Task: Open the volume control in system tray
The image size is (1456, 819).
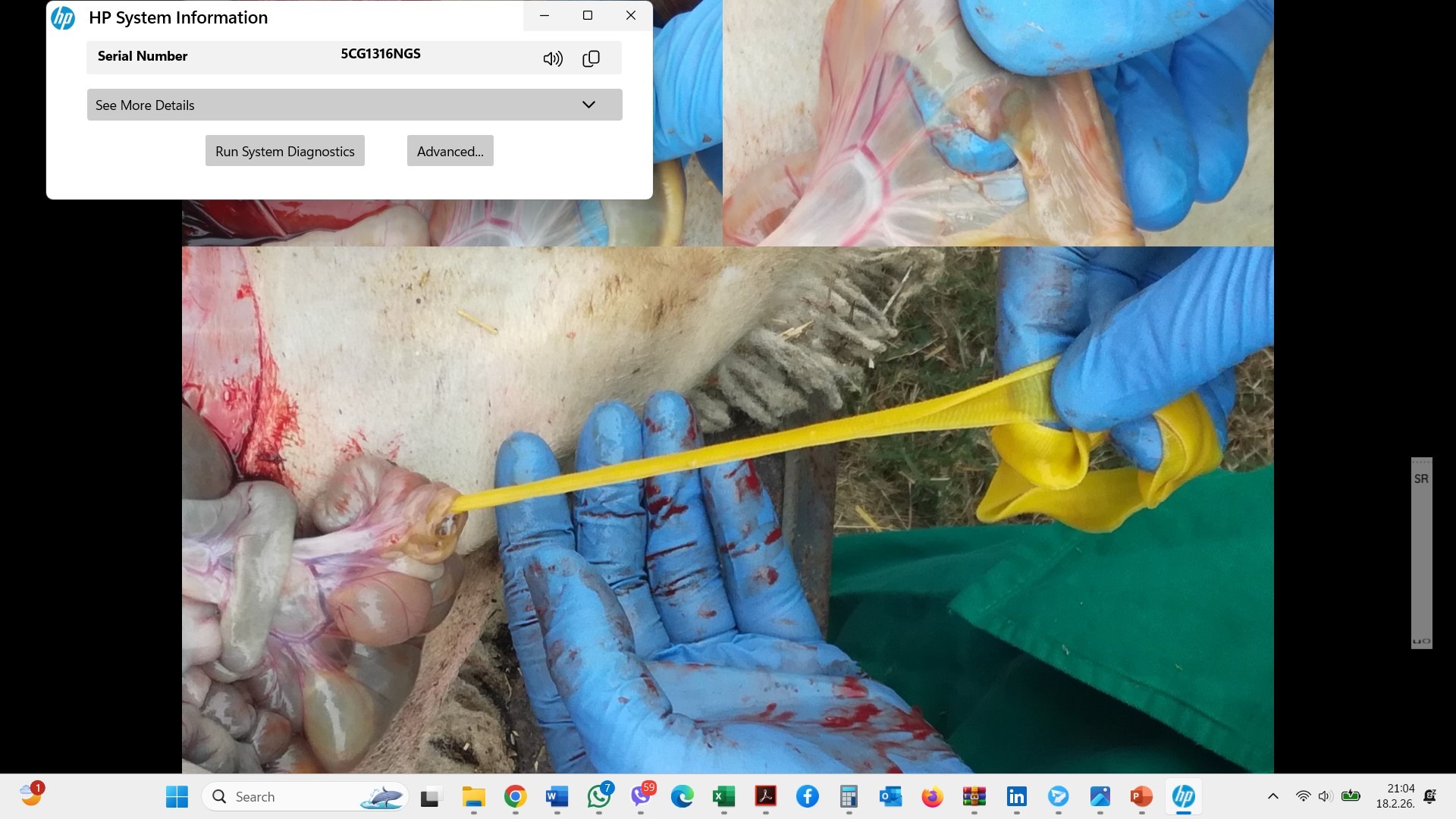Action: click(x=1325, y=796)
